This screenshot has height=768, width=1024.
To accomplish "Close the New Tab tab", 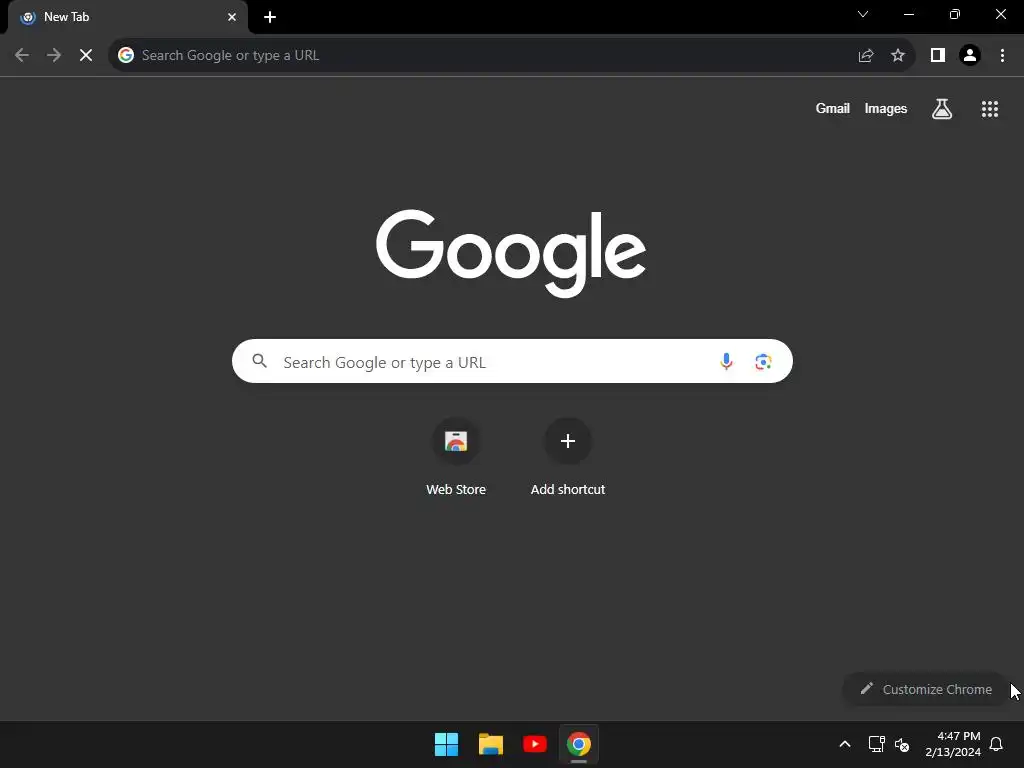I will (x=232, y=17).
